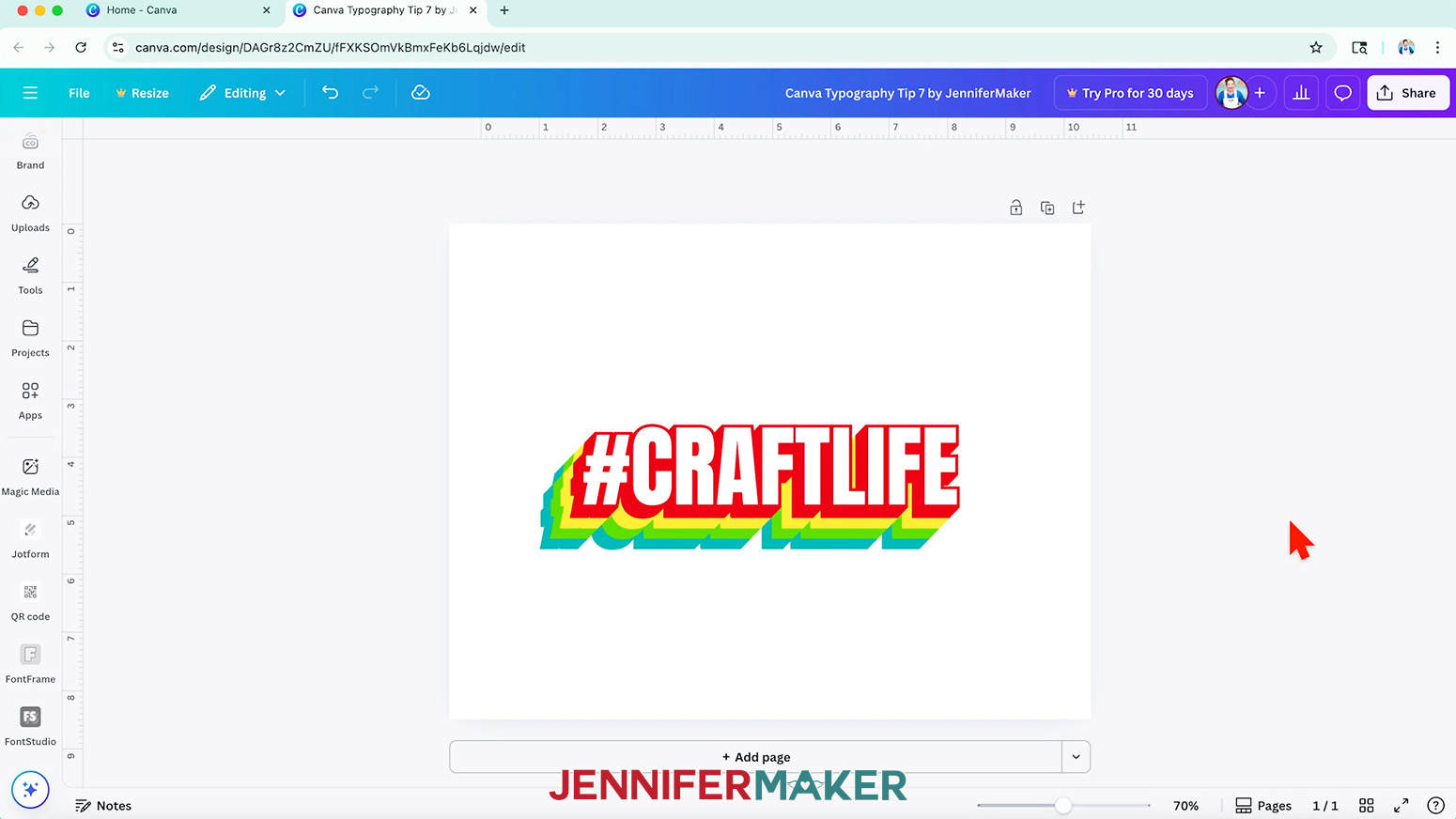Add collaborators with the plus icon
Screen dimensions: 1456x819
tap(1260, 93)
